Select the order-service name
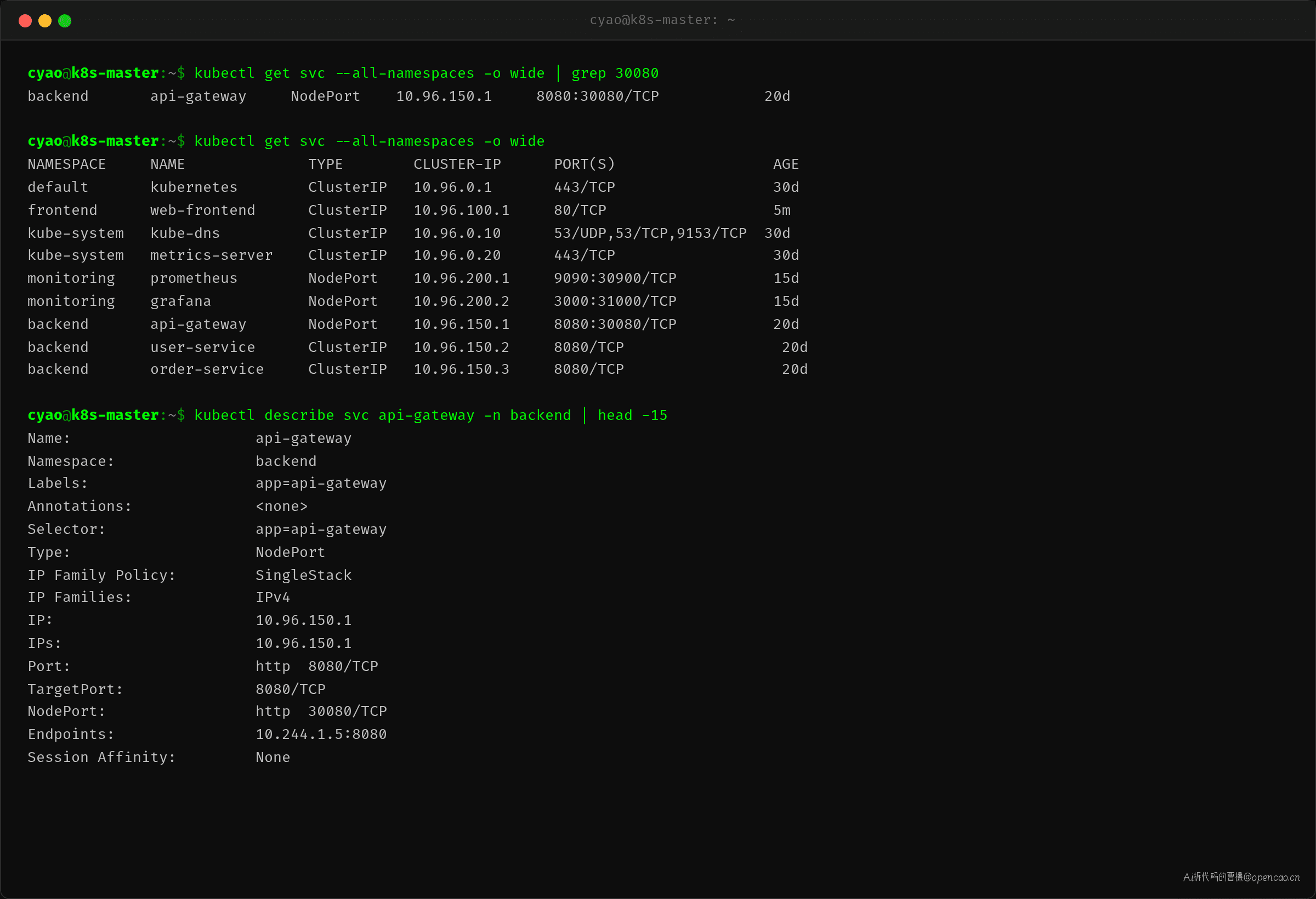 pos(207,369)
